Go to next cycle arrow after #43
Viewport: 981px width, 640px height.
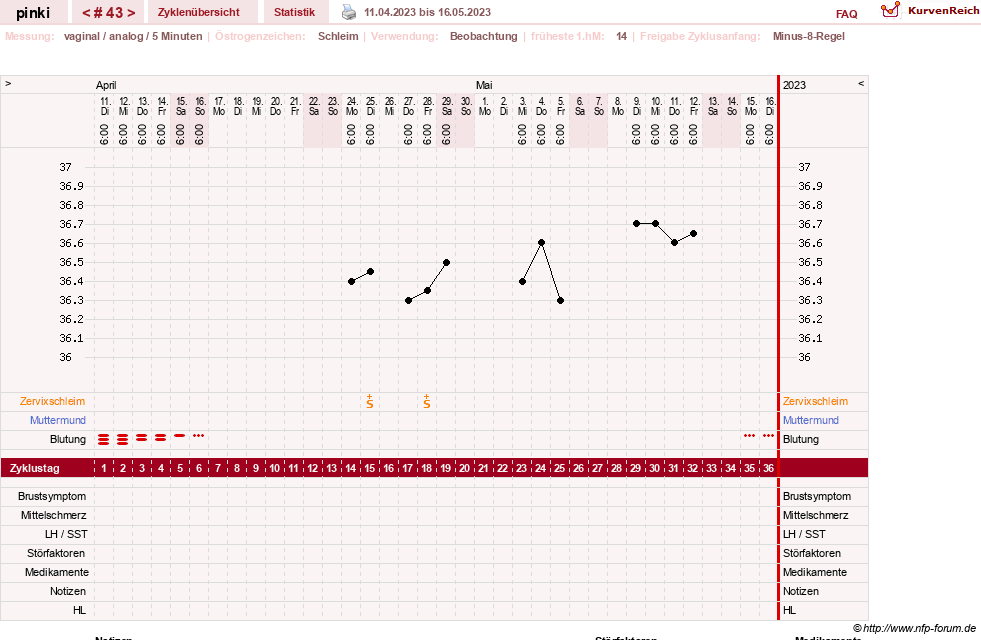131,13
